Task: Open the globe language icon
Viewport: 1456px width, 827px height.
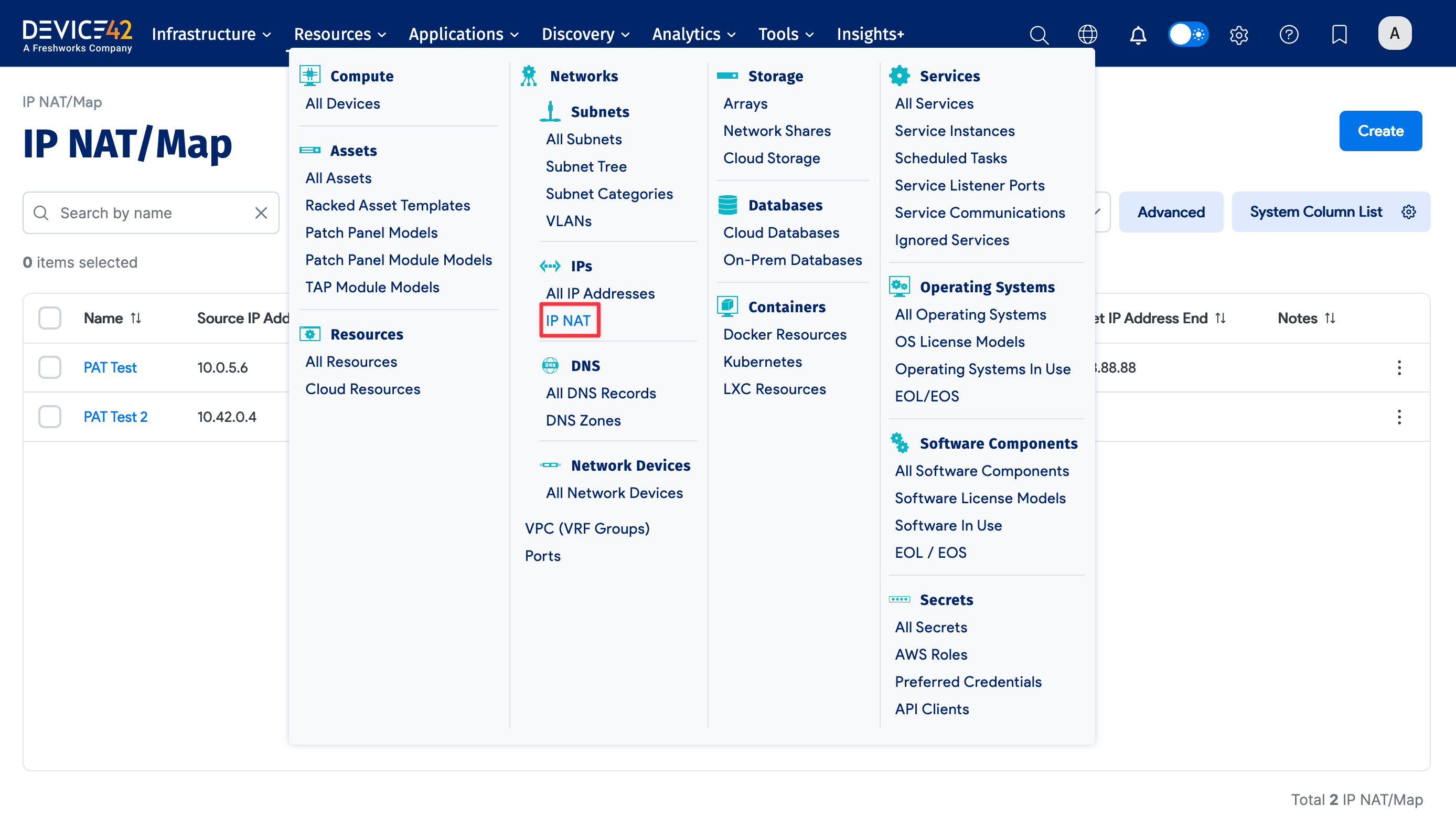Action: tap(1087, 35)
